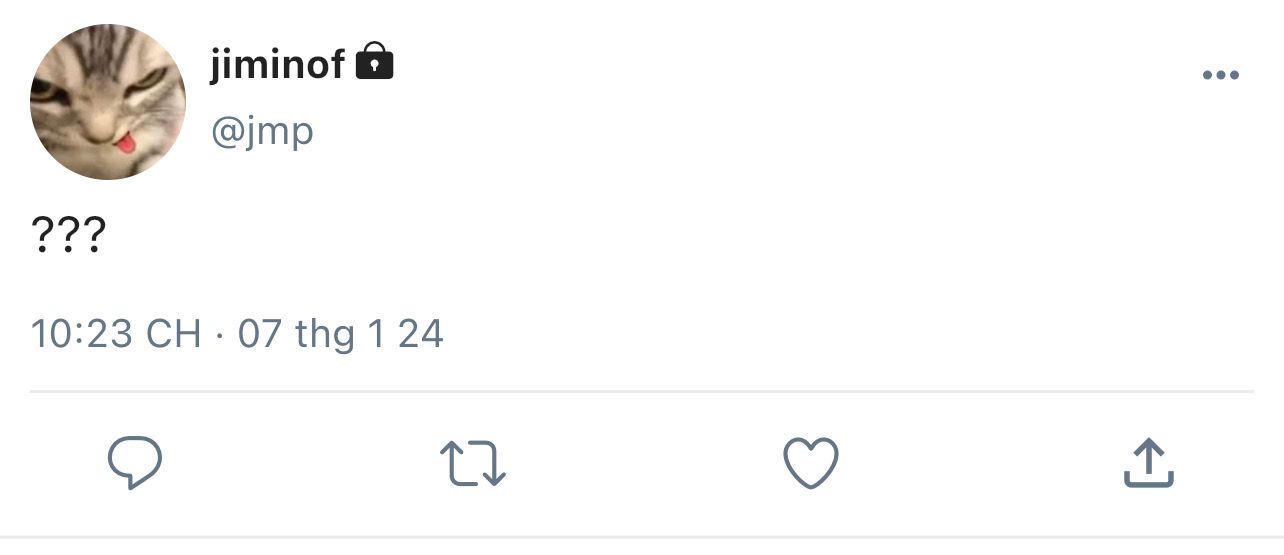Open the cat profile picture
The width and height of the screenshot is (1284, 555).
tap(108, 102)
